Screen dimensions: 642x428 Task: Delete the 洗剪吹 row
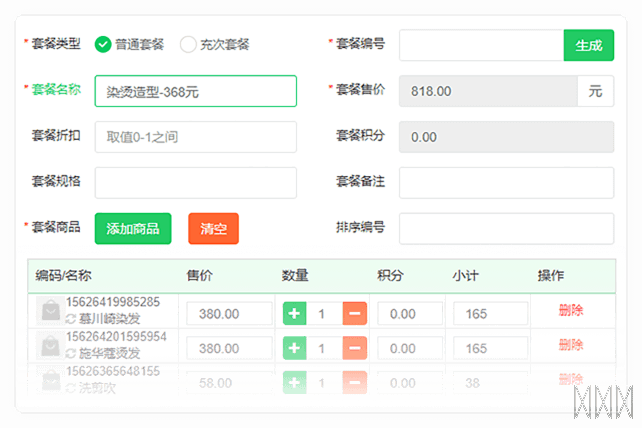571,379
